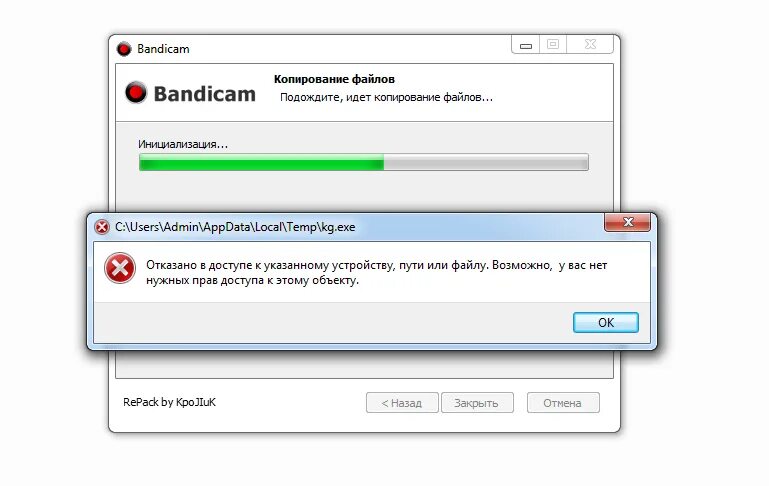Screen dimensions: 769x486
Task: Click the large red error X icon
Action: coord(120,268)
